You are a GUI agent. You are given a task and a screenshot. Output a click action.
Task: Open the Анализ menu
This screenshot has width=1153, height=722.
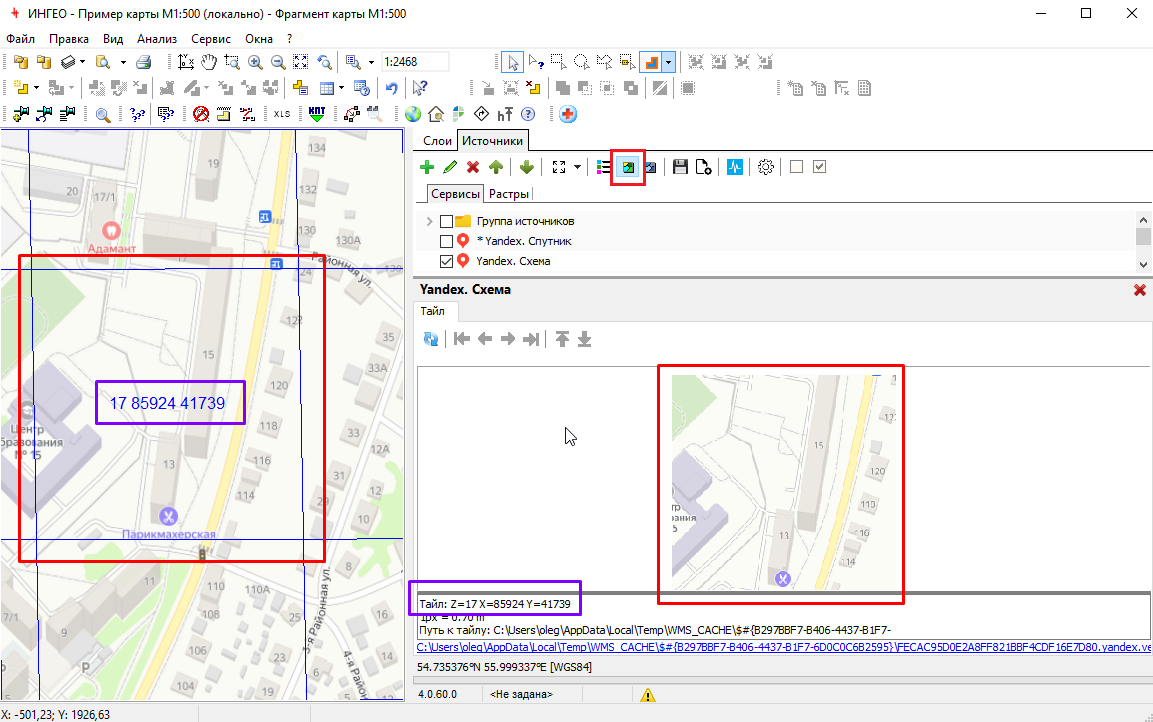157,39
